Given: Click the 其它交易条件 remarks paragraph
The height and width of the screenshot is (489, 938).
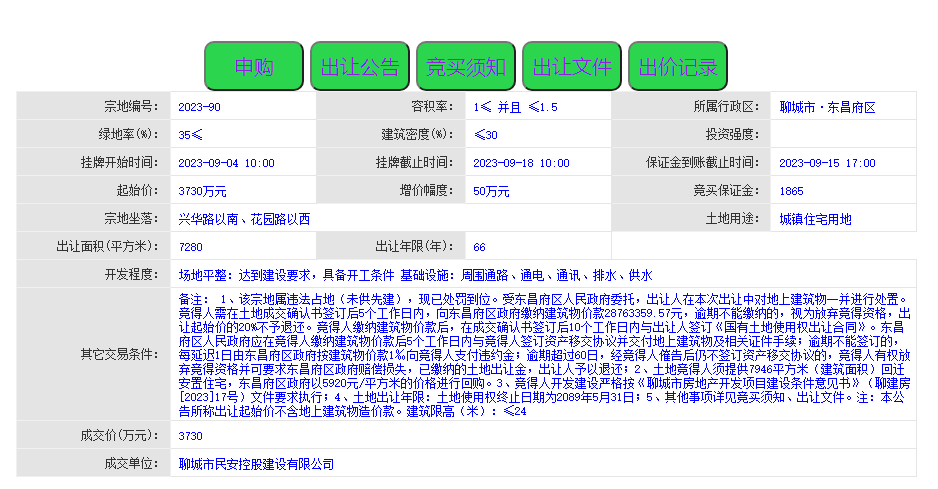Looking at the screenshot, I should [x=540, y=354].
